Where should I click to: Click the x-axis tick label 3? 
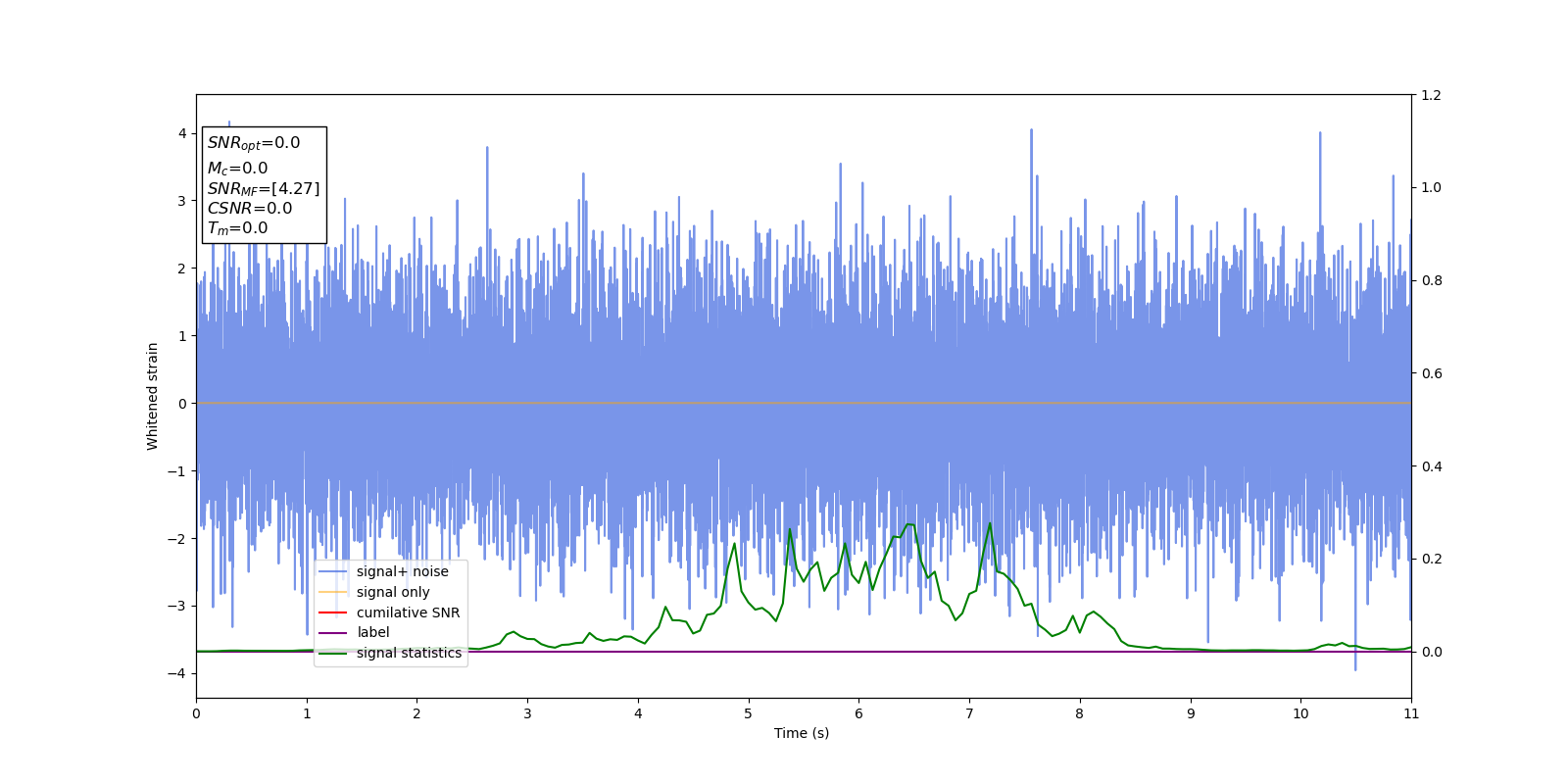(x=527, y=713)
